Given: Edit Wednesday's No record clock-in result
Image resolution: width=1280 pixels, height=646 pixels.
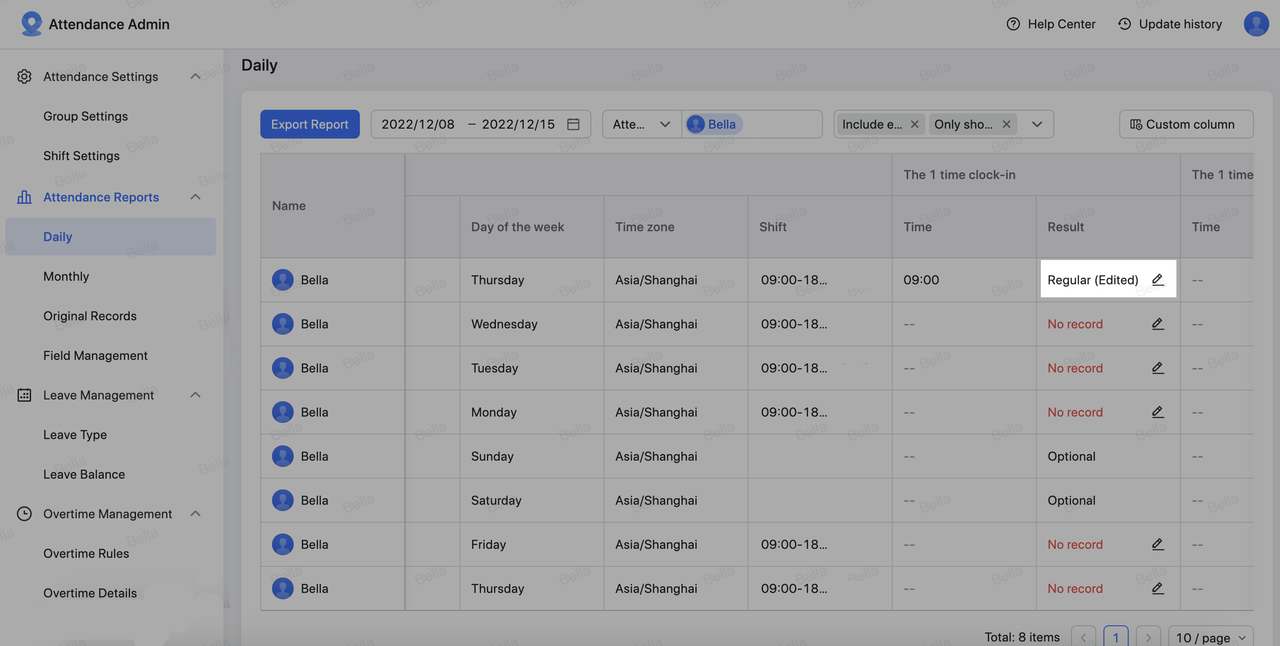Looking at the screenshot, I should point(1157,324).
